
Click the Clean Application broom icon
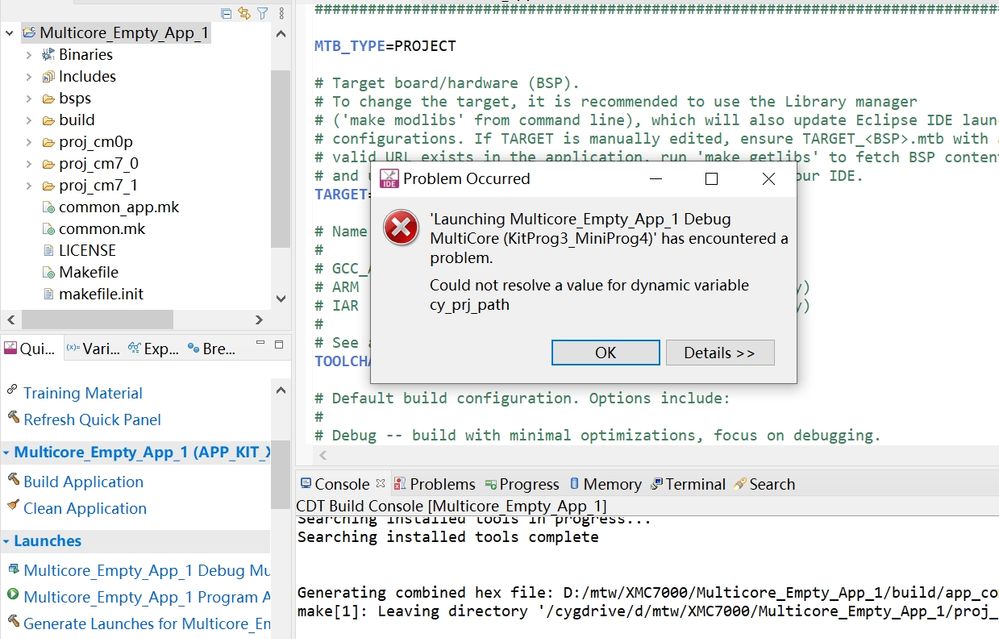(x=13, y=507)
